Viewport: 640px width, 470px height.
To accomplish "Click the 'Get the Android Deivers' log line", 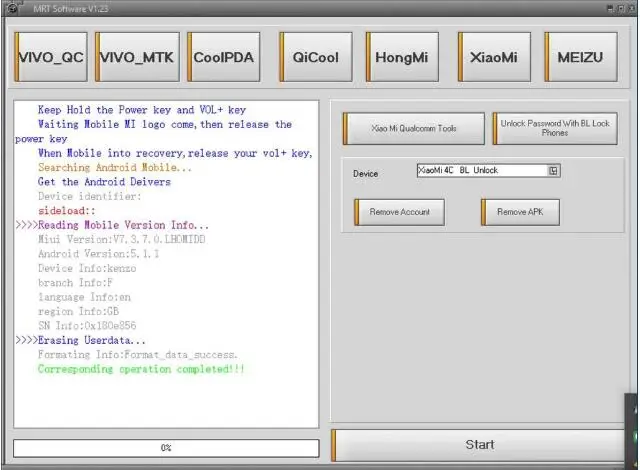I will coord(104,182).
